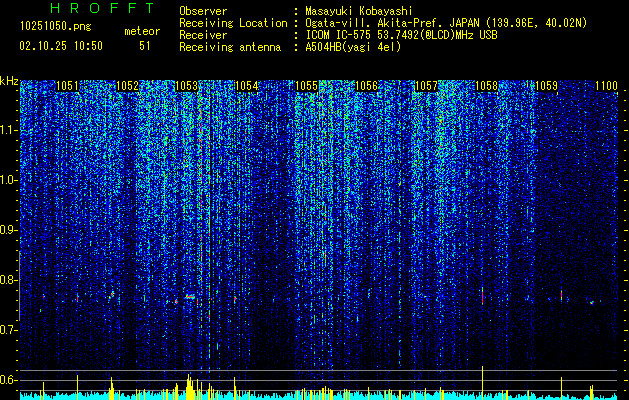
Task: Click the red meteor echo streak at 1058
Action: coord(482,296)
